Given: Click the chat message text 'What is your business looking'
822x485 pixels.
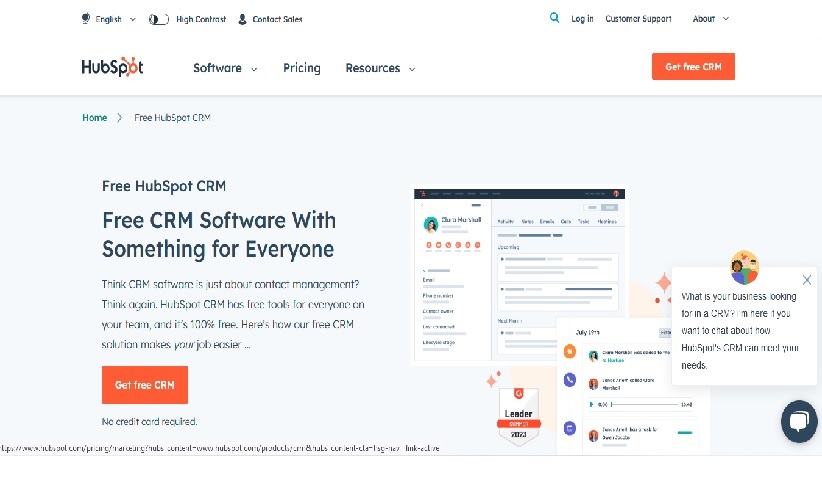Looking at the screenshot, I should coord(738,296).
